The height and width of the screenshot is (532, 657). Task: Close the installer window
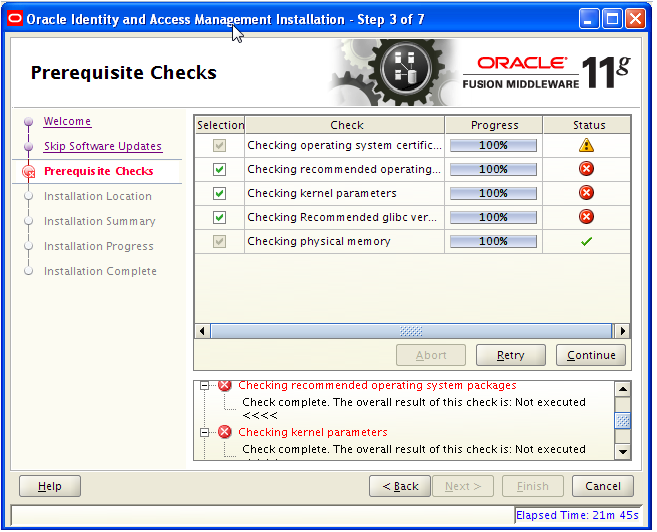pos(636,19)
